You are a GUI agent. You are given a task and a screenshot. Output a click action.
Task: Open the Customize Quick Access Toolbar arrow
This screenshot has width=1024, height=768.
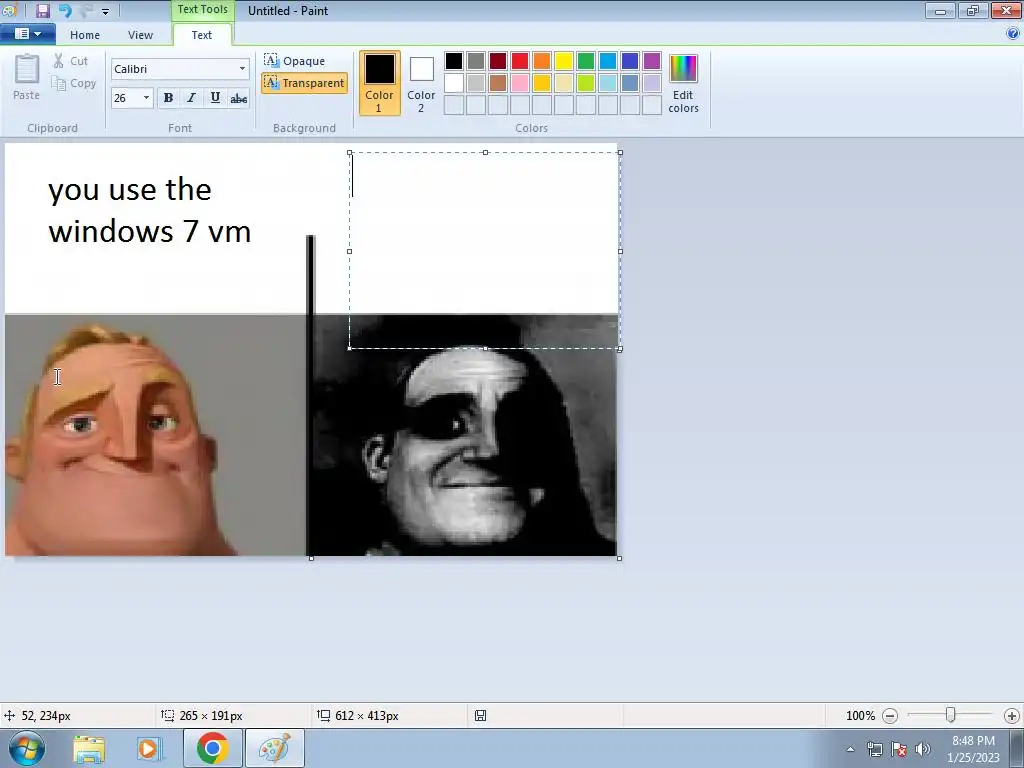point(106,11)
